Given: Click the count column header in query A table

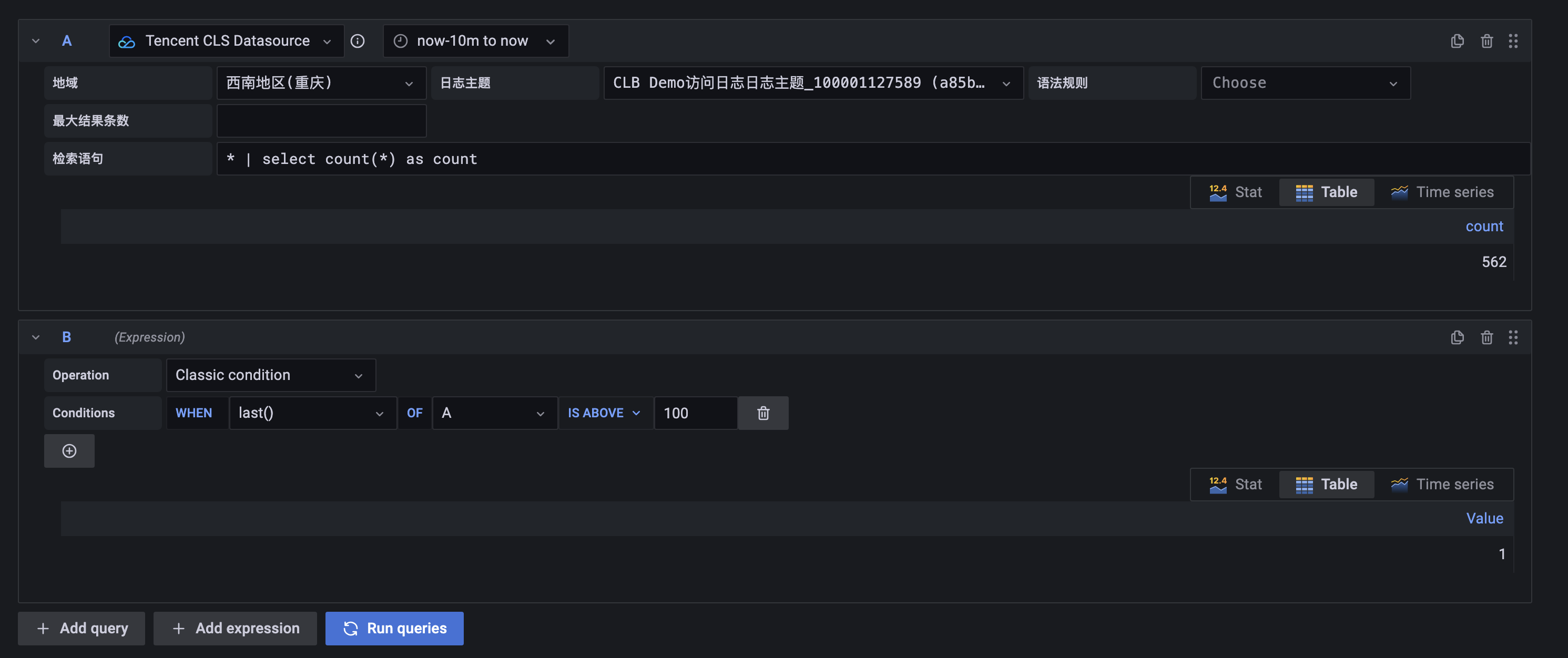Looking at the screenshot, I should pyautogui.click(x=1484, y=226).
